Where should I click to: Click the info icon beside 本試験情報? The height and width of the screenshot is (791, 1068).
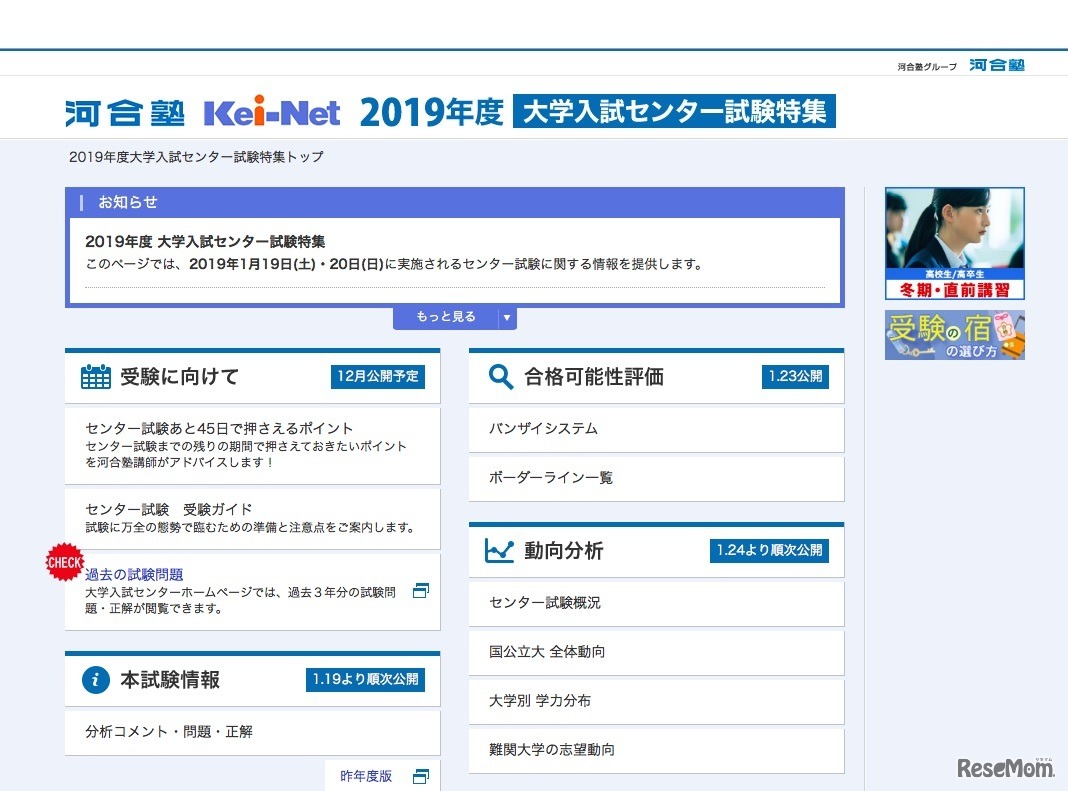tap(96, 680)
